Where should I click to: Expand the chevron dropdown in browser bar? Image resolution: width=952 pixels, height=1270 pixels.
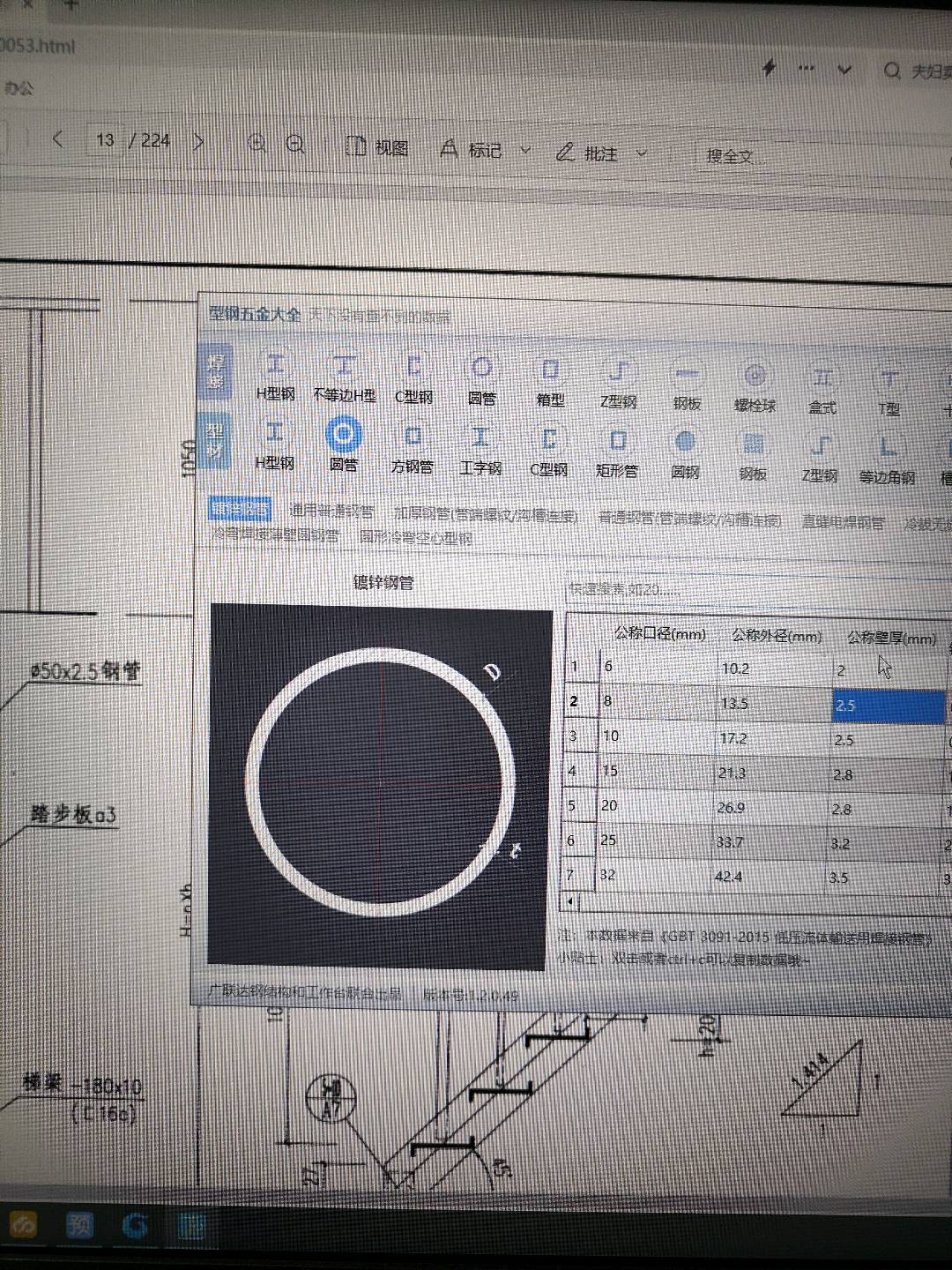pos(844,70)
